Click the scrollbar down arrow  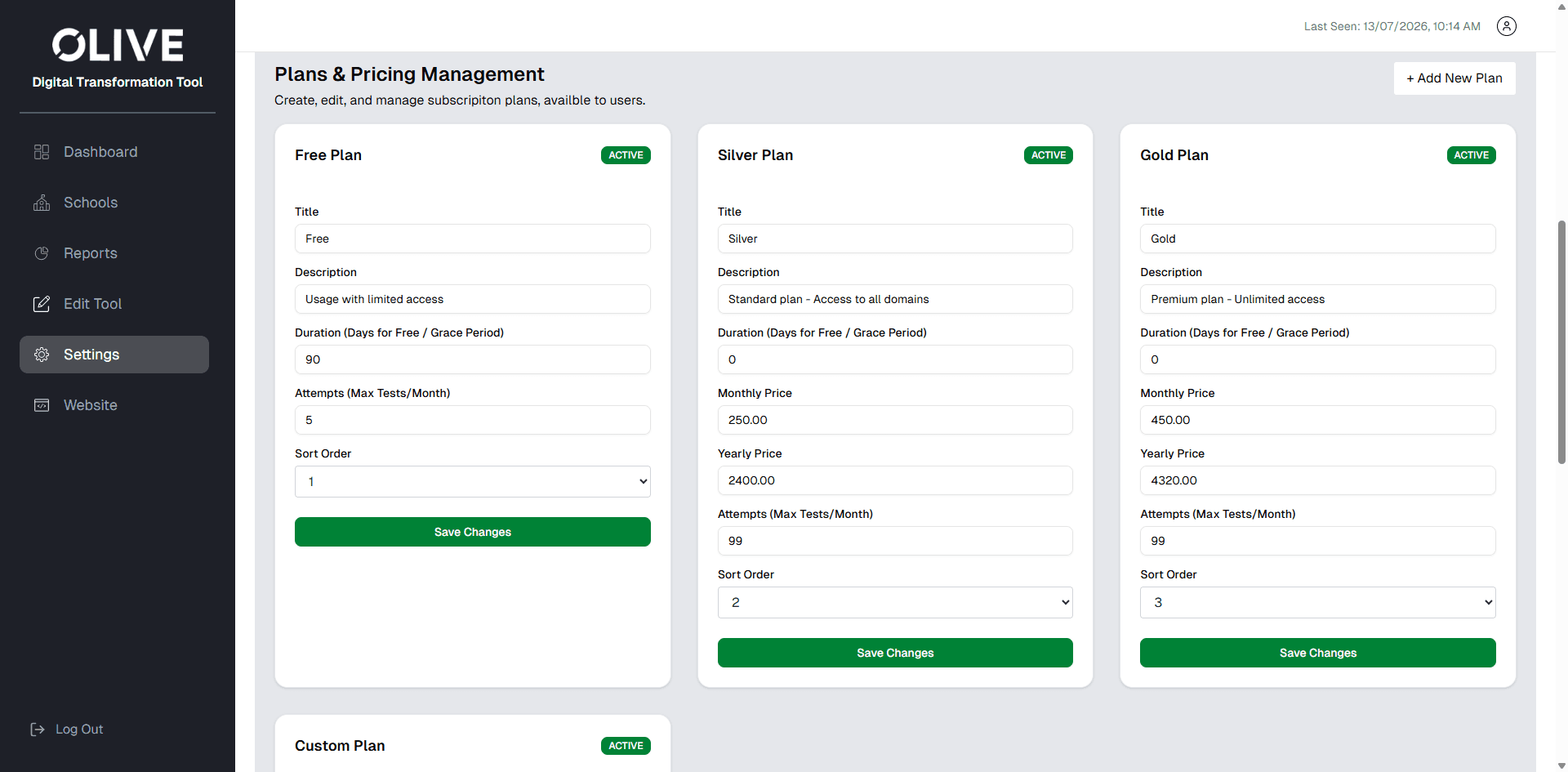click(1561, 766)
